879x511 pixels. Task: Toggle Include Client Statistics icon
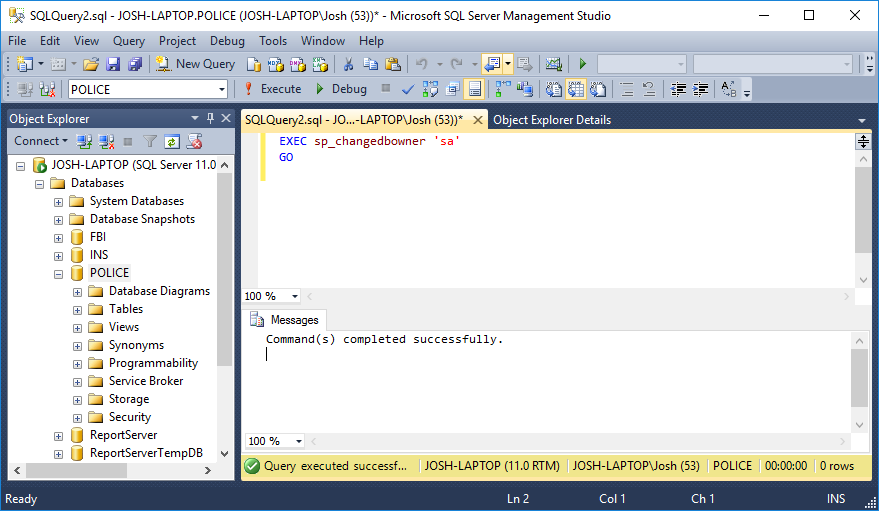[x=525, y=89]
